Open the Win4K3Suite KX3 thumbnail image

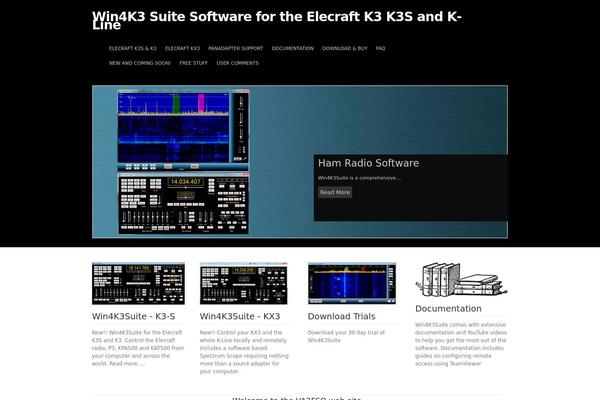coord(243,283)
